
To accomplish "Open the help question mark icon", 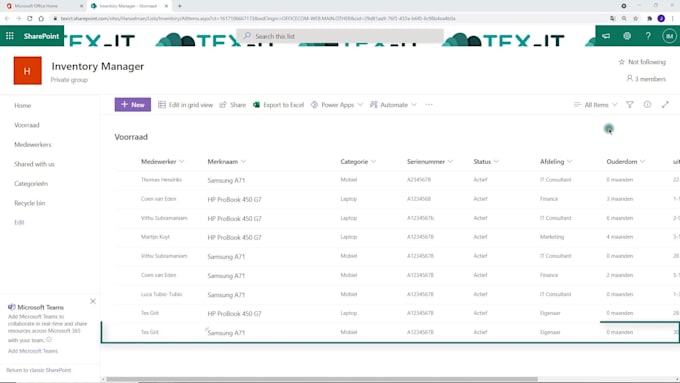I will (x=648, y=36).
